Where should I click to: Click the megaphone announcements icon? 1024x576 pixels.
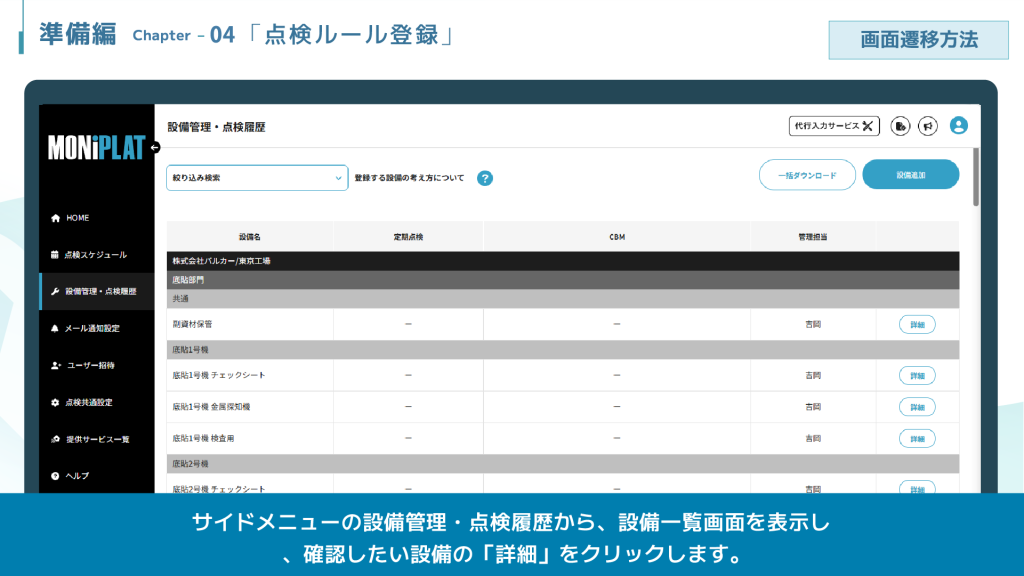[928, 126]
